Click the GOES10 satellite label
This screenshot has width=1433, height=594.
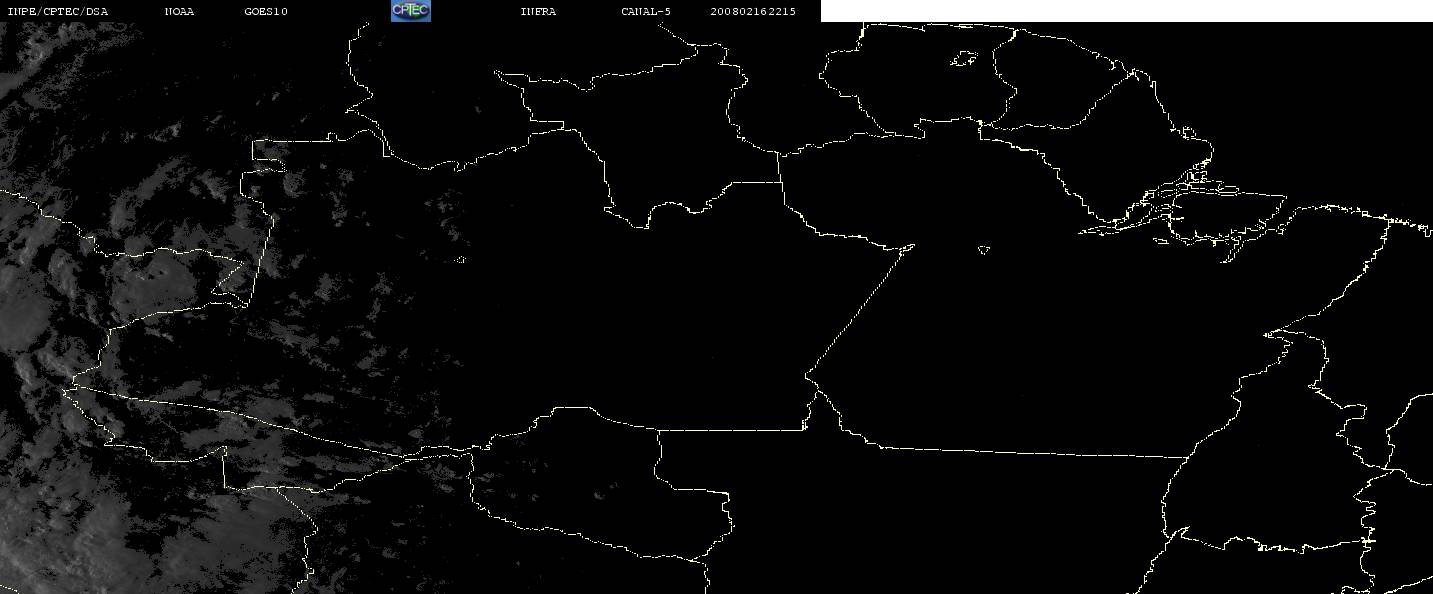click(266, 12)
